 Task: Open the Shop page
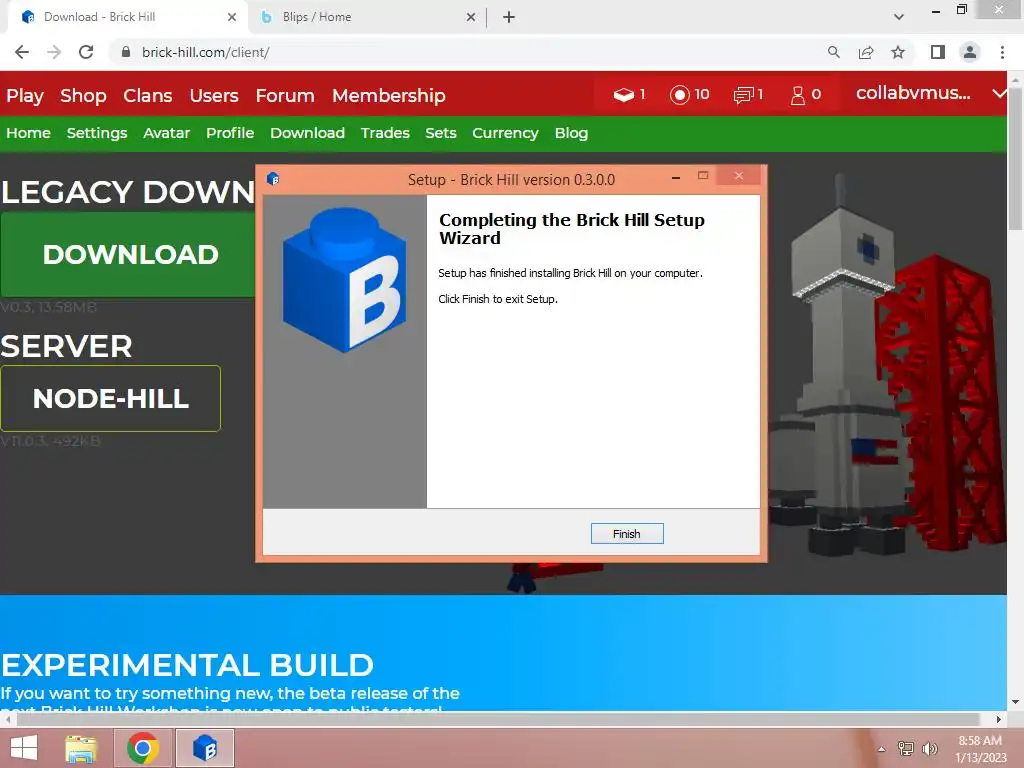click(x=83, y=95)
